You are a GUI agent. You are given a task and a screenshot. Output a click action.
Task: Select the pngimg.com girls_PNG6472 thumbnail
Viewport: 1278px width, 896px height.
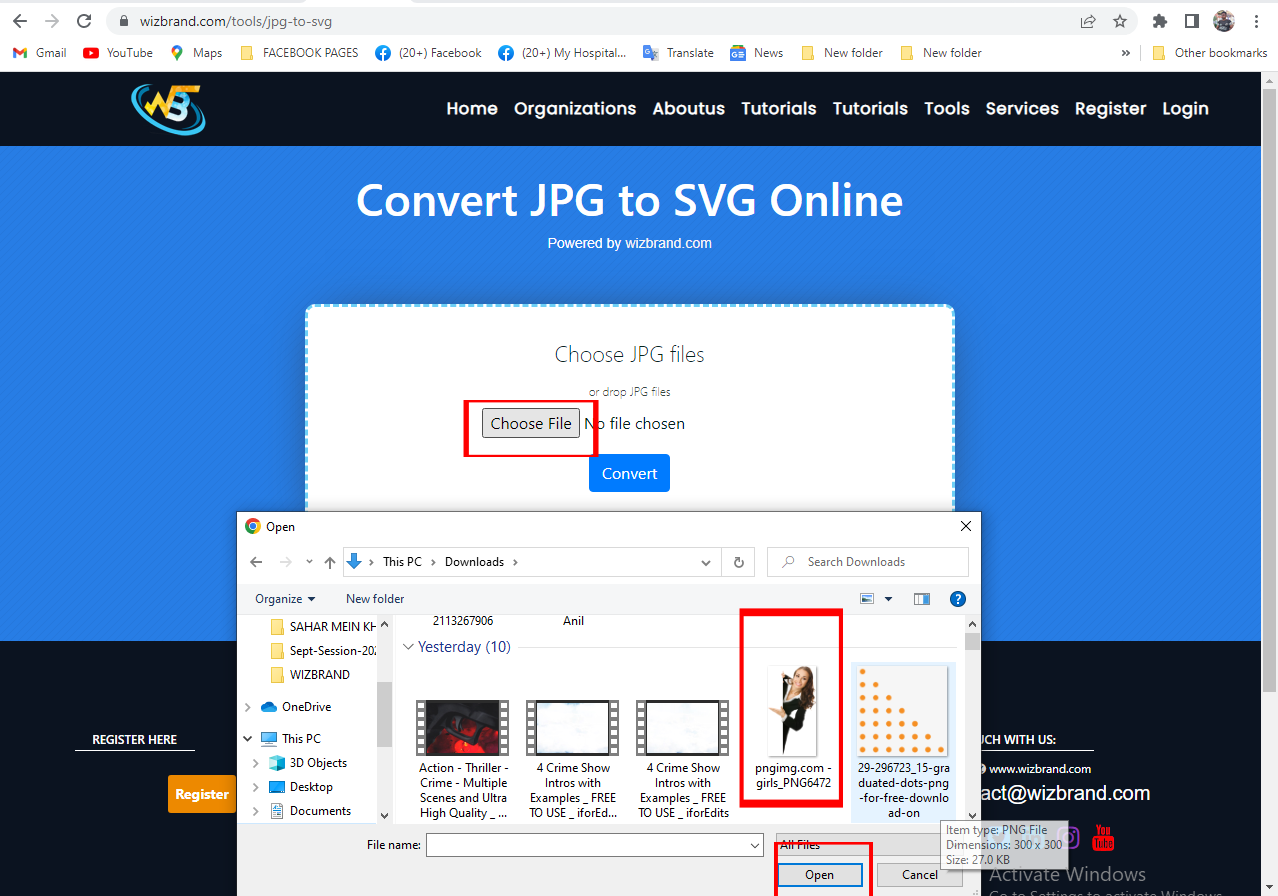coord(791,710)
